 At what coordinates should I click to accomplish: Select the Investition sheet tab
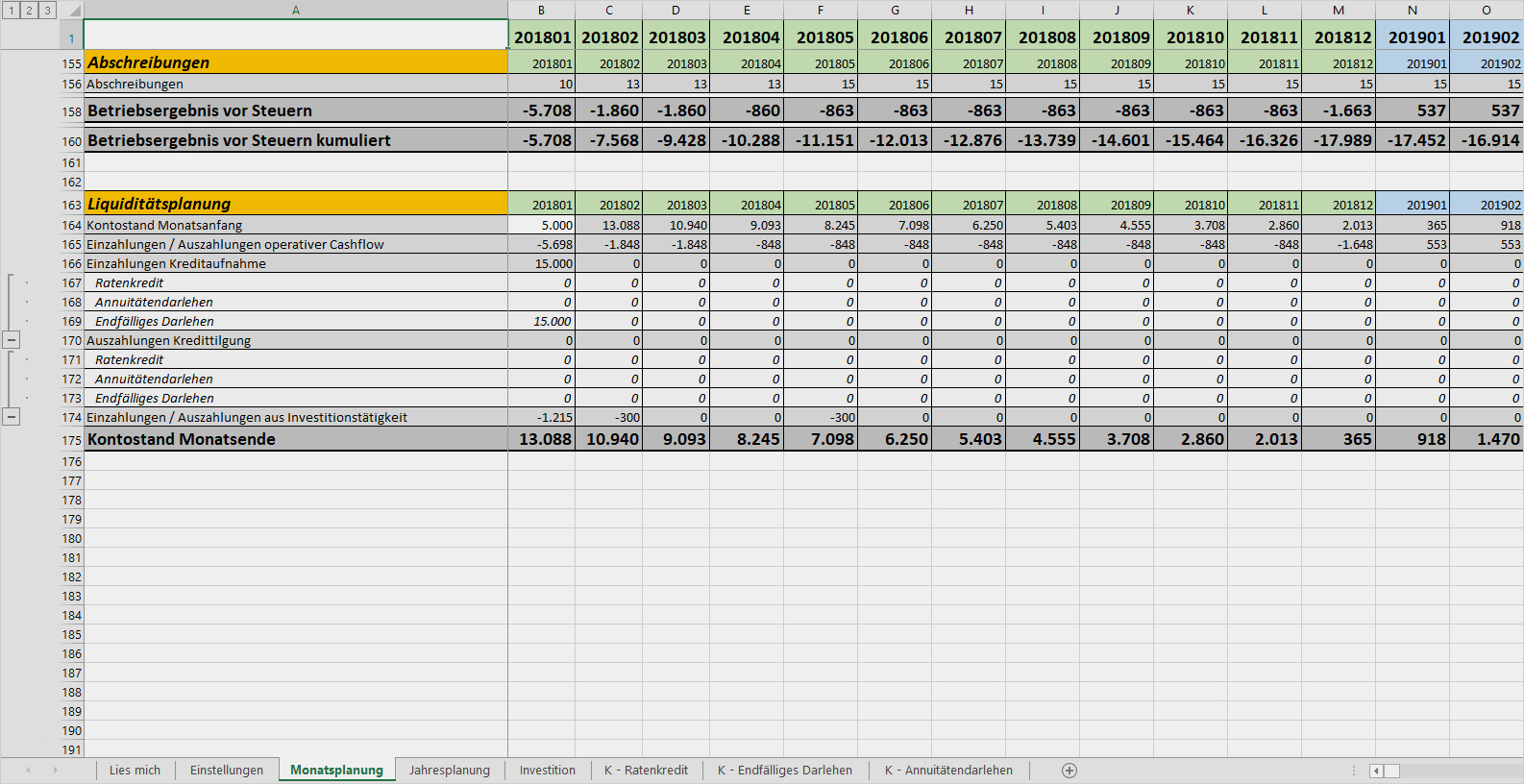click(x=547, y=771)
